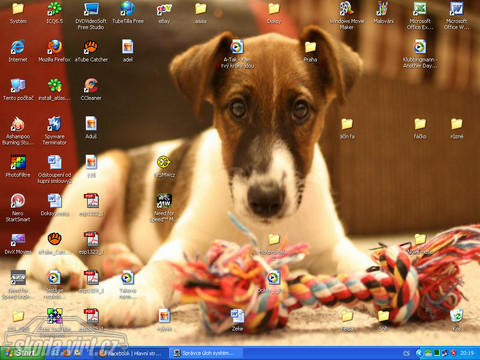
Task: Open the eBay desktop shortcut
Action: click(x=164, y=13)
